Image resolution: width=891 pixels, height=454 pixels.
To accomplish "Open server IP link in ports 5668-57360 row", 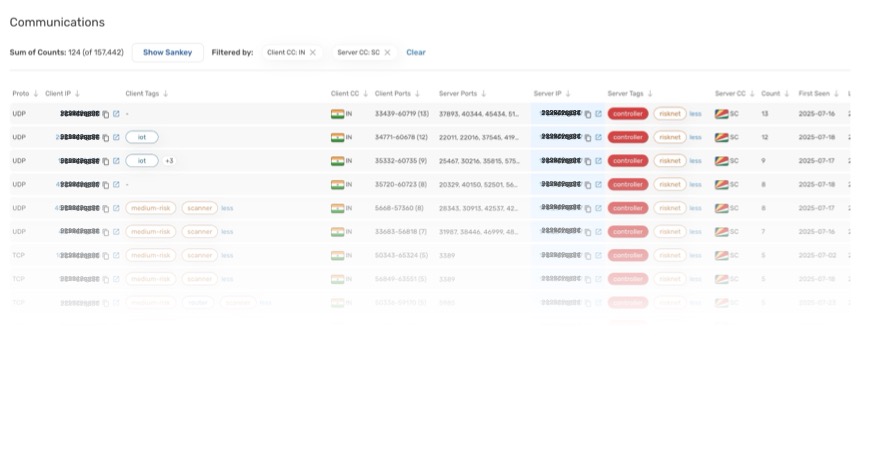I will pos(598,209).
